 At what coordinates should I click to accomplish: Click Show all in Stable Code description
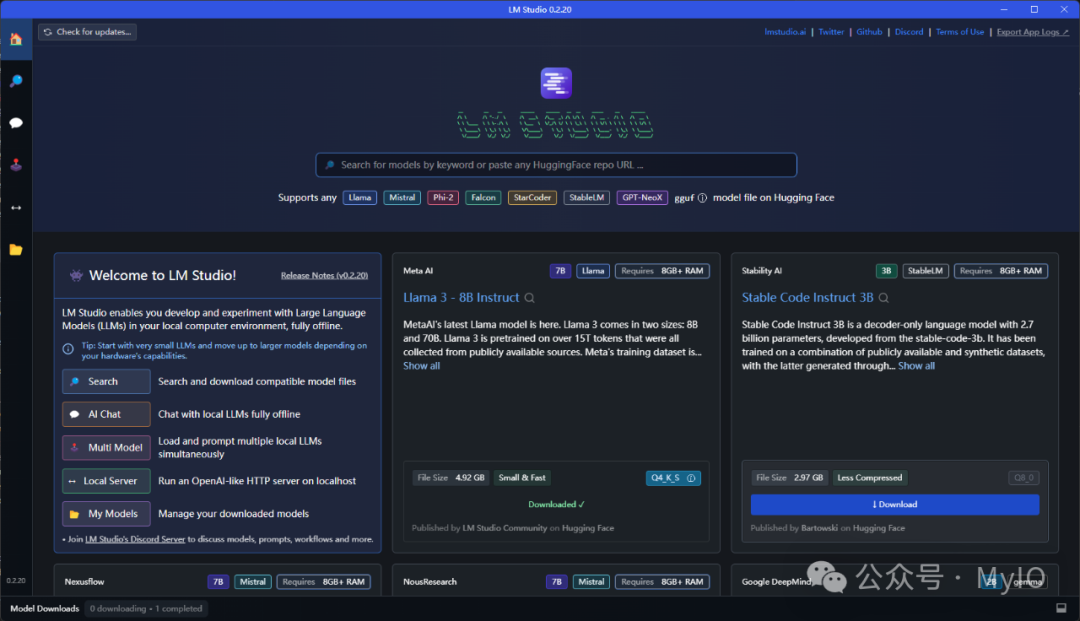pos(916,366)
